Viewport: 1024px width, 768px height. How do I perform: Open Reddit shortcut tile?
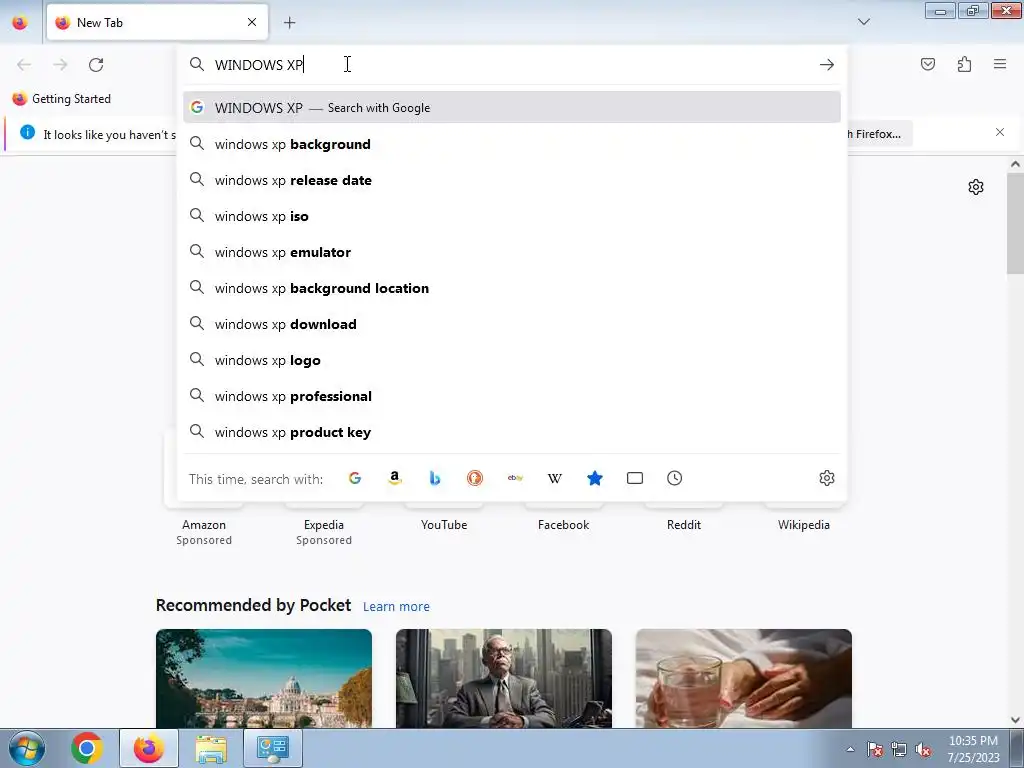click(684, 524)
